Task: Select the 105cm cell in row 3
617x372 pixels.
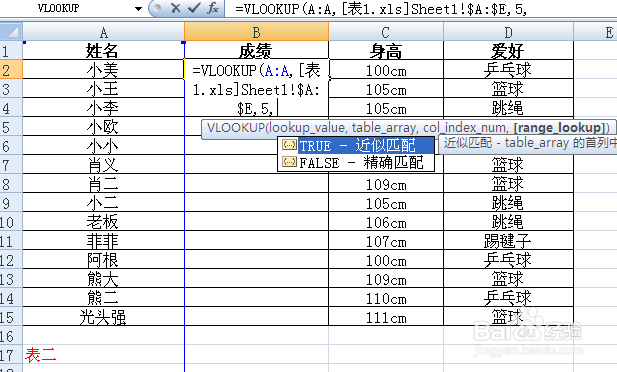Action: [x=386, y=89]
